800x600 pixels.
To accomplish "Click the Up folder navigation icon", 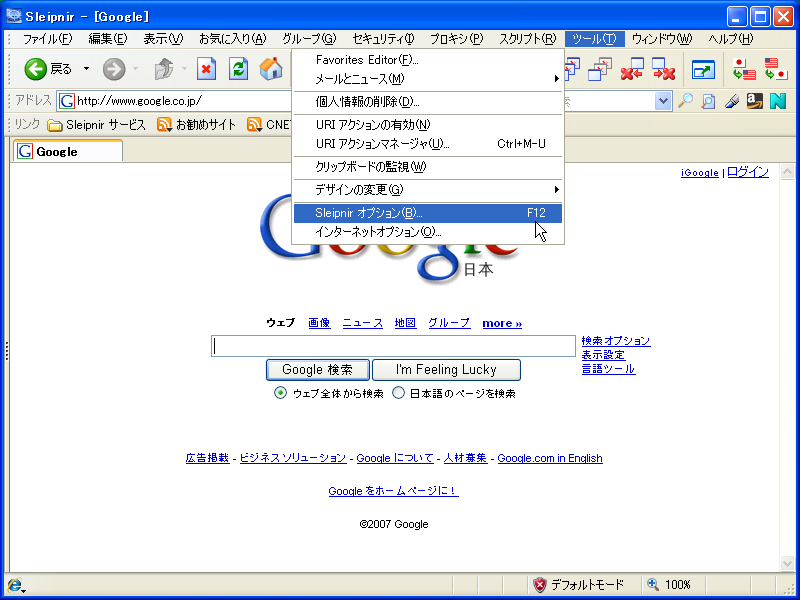I will point(164,69).
